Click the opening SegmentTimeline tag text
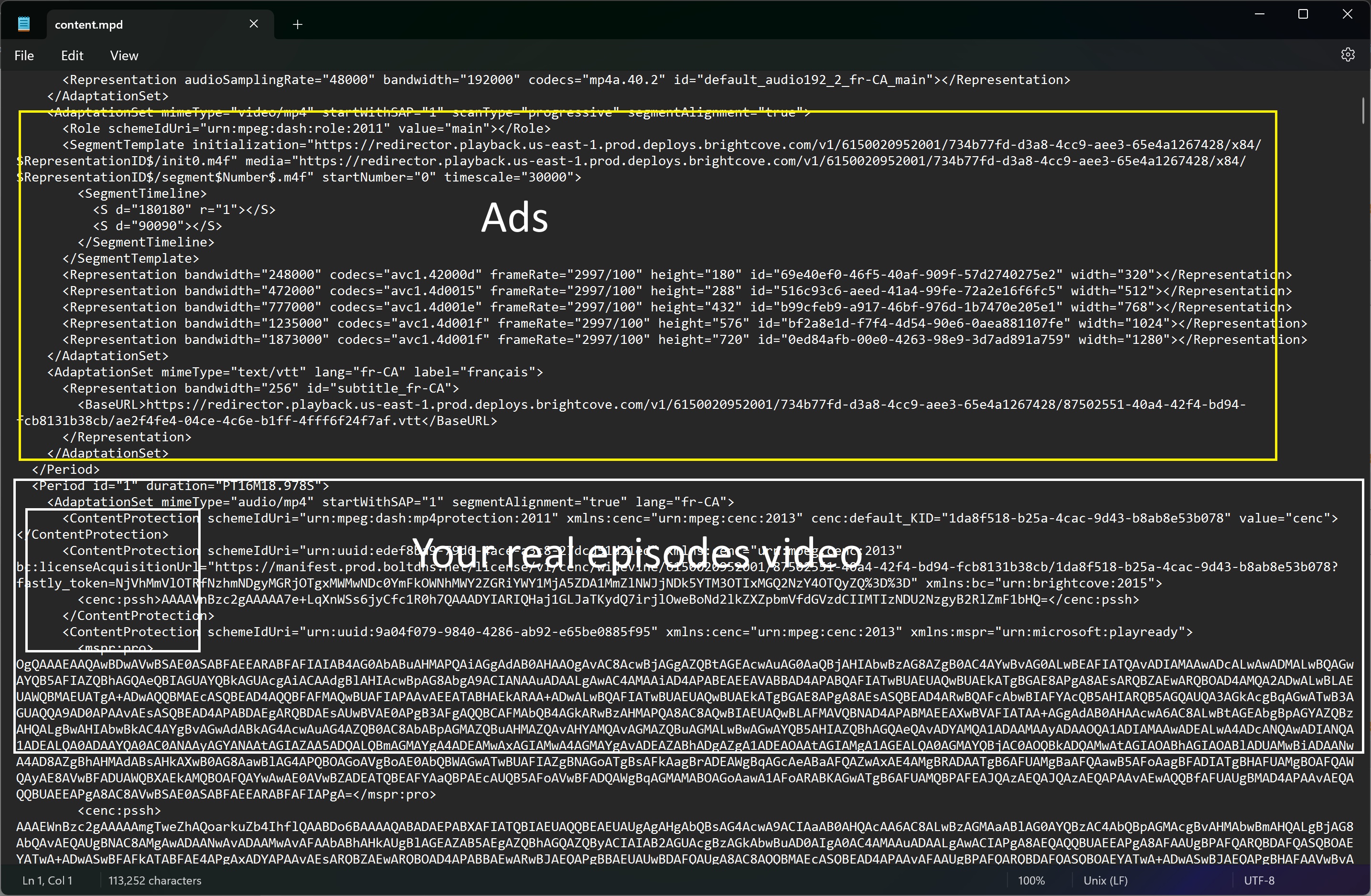The image size is (1371, 896). [142, 193]
